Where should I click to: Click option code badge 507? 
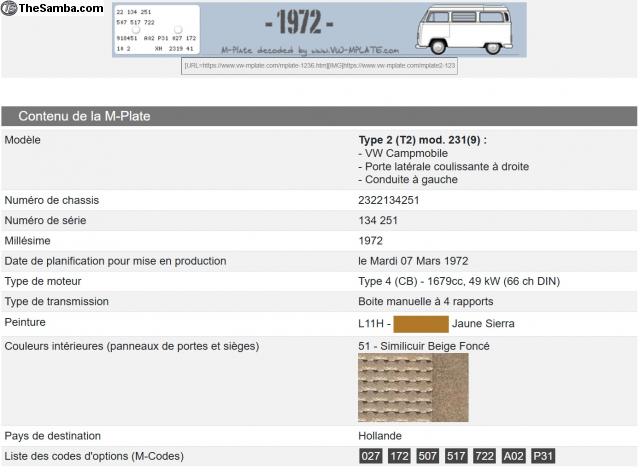click(x=428, y=456)
